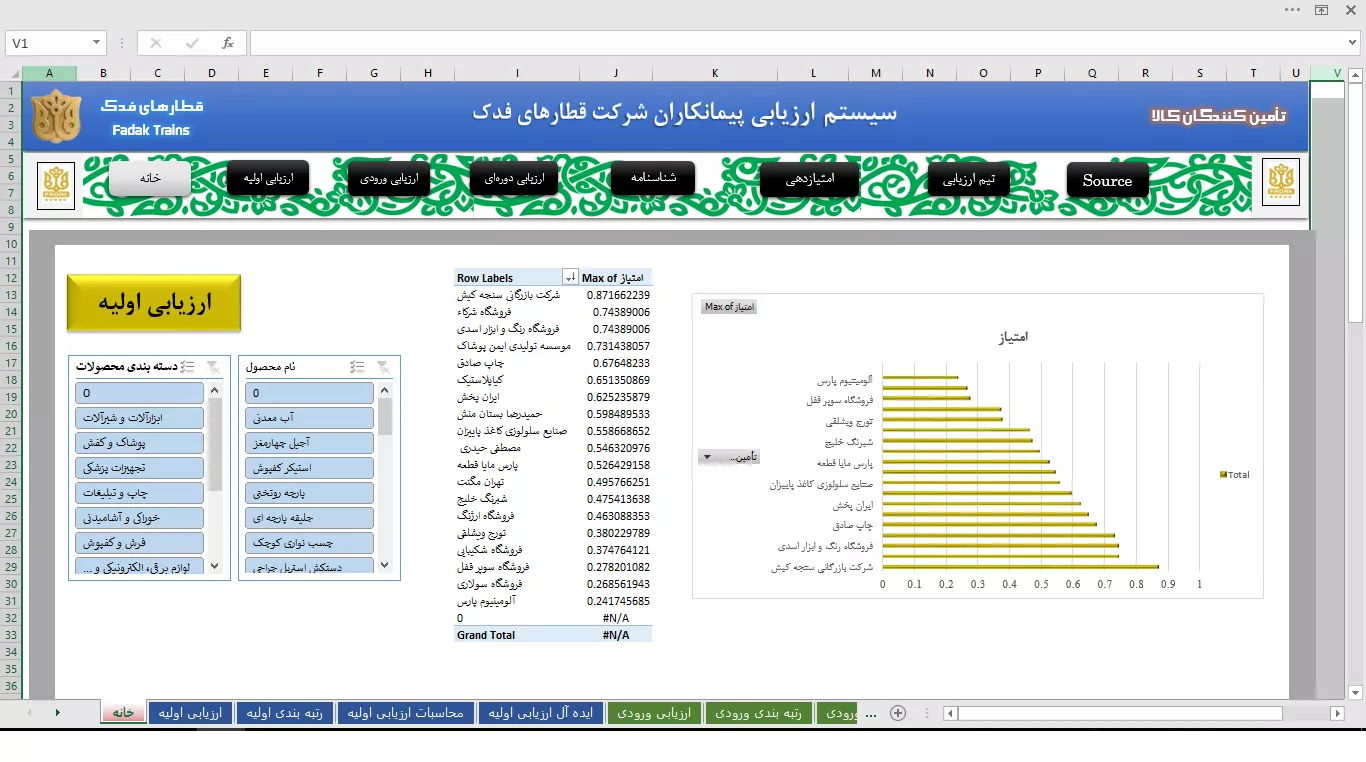The image size is (1366, 762).
Task: Open the ribbon display options icon in title bar
Action: [1322, 10]
